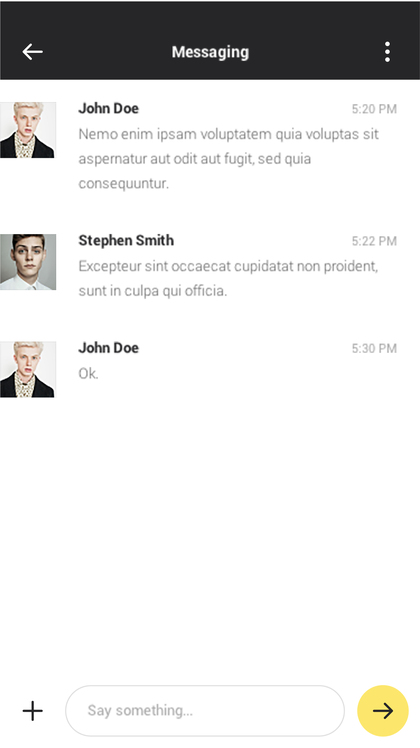Tap 'sunt in culpa qui officia' line
The width and height of the screenshot is (420, 748).
153,291
